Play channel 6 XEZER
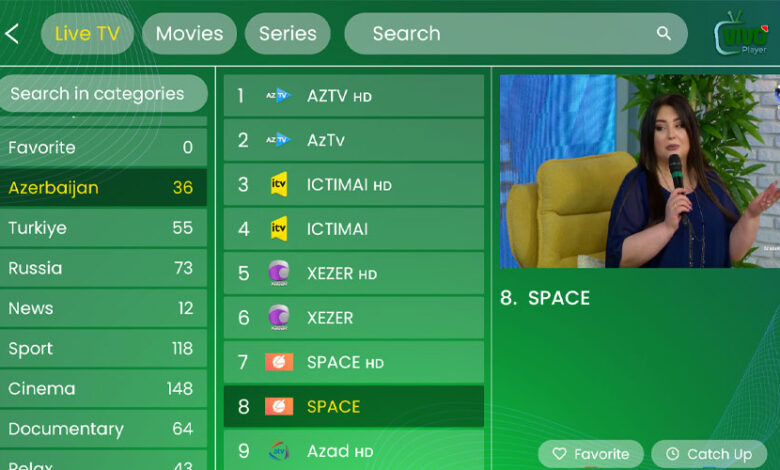Viewport: 780px width, 470px height. coord(354,317)
